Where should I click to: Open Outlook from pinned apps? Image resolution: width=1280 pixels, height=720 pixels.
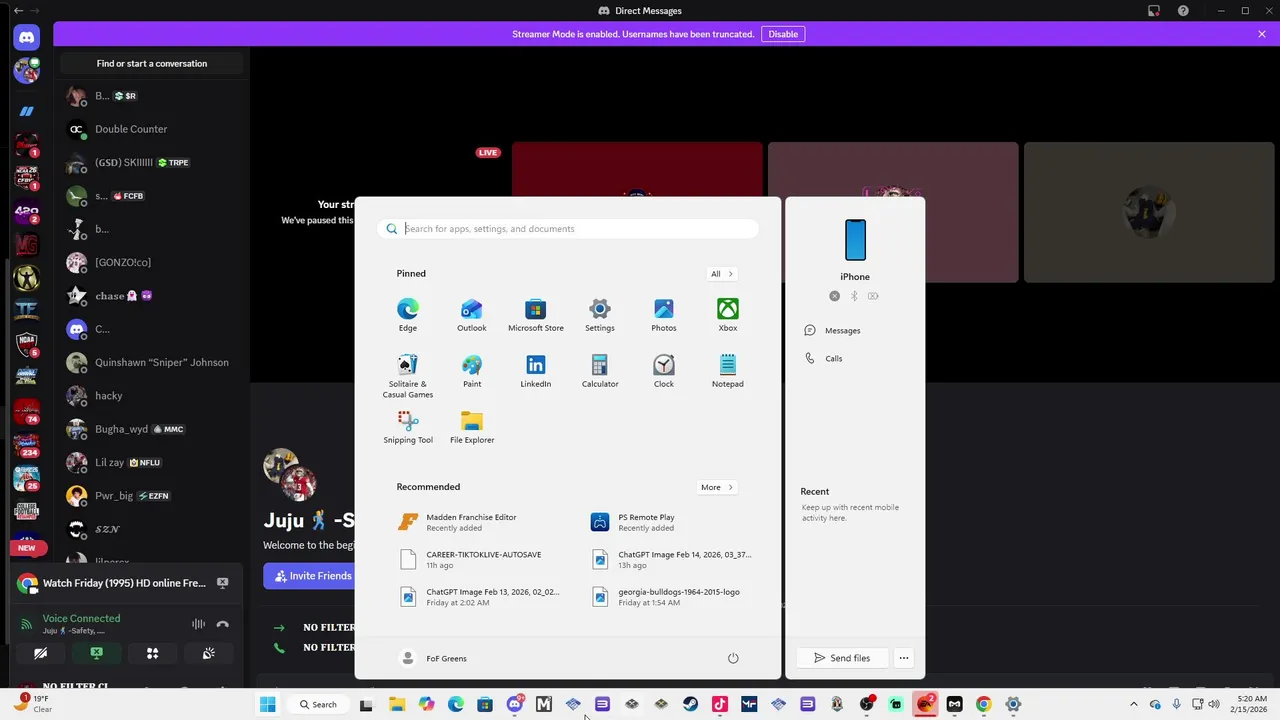tap(472, 314)
